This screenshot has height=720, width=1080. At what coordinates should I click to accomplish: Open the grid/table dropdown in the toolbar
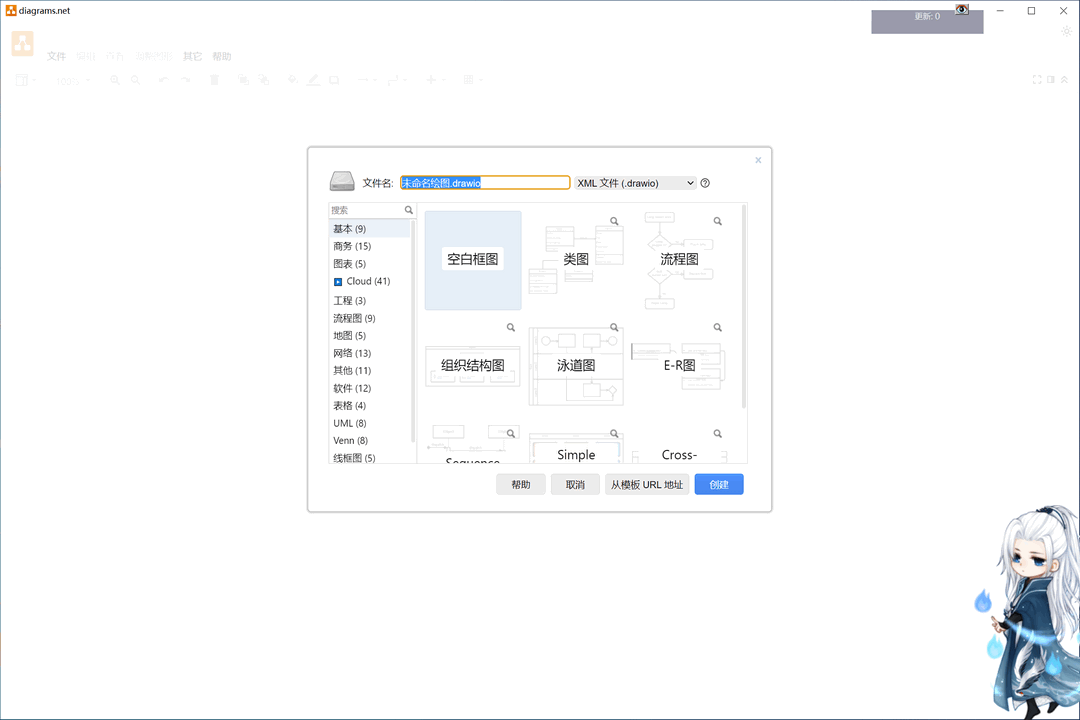tap(471, 80)
